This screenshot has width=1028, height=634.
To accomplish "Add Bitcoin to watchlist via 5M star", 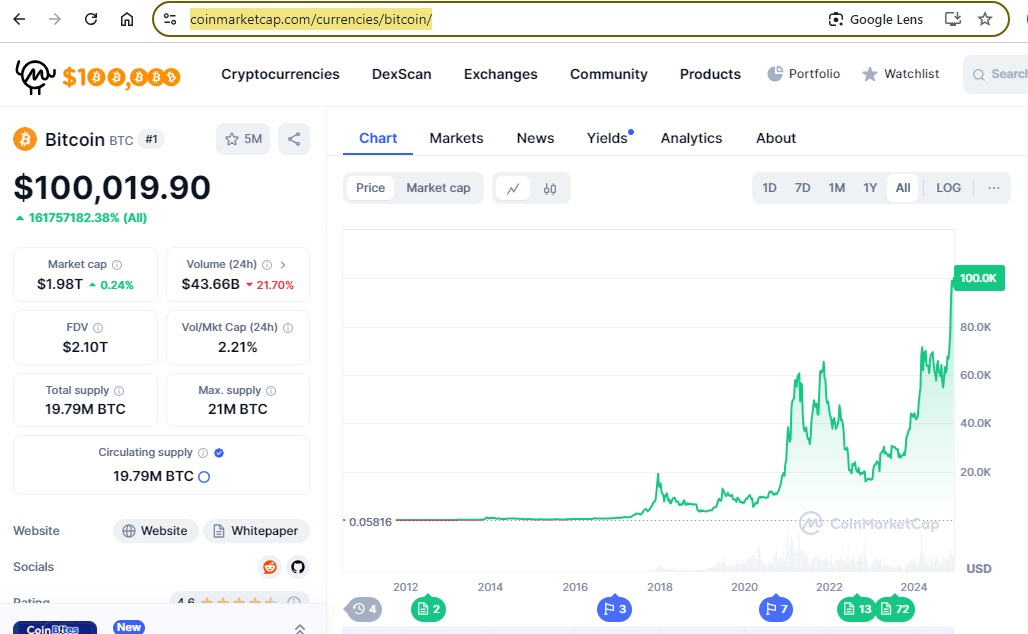I will coord(243,139).
